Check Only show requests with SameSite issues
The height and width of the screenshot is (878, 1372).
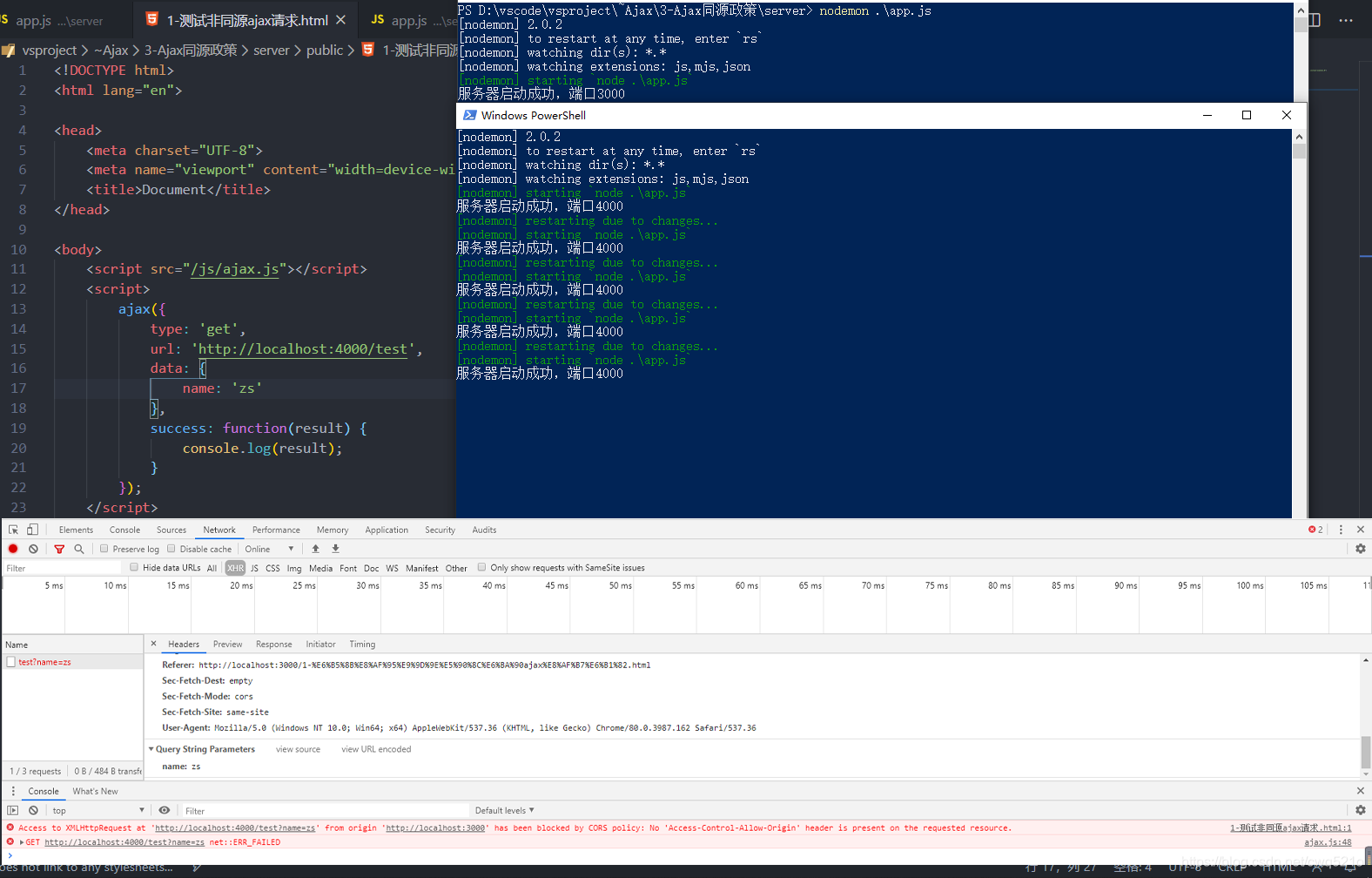pyautogui.click(x=481, y=567)
